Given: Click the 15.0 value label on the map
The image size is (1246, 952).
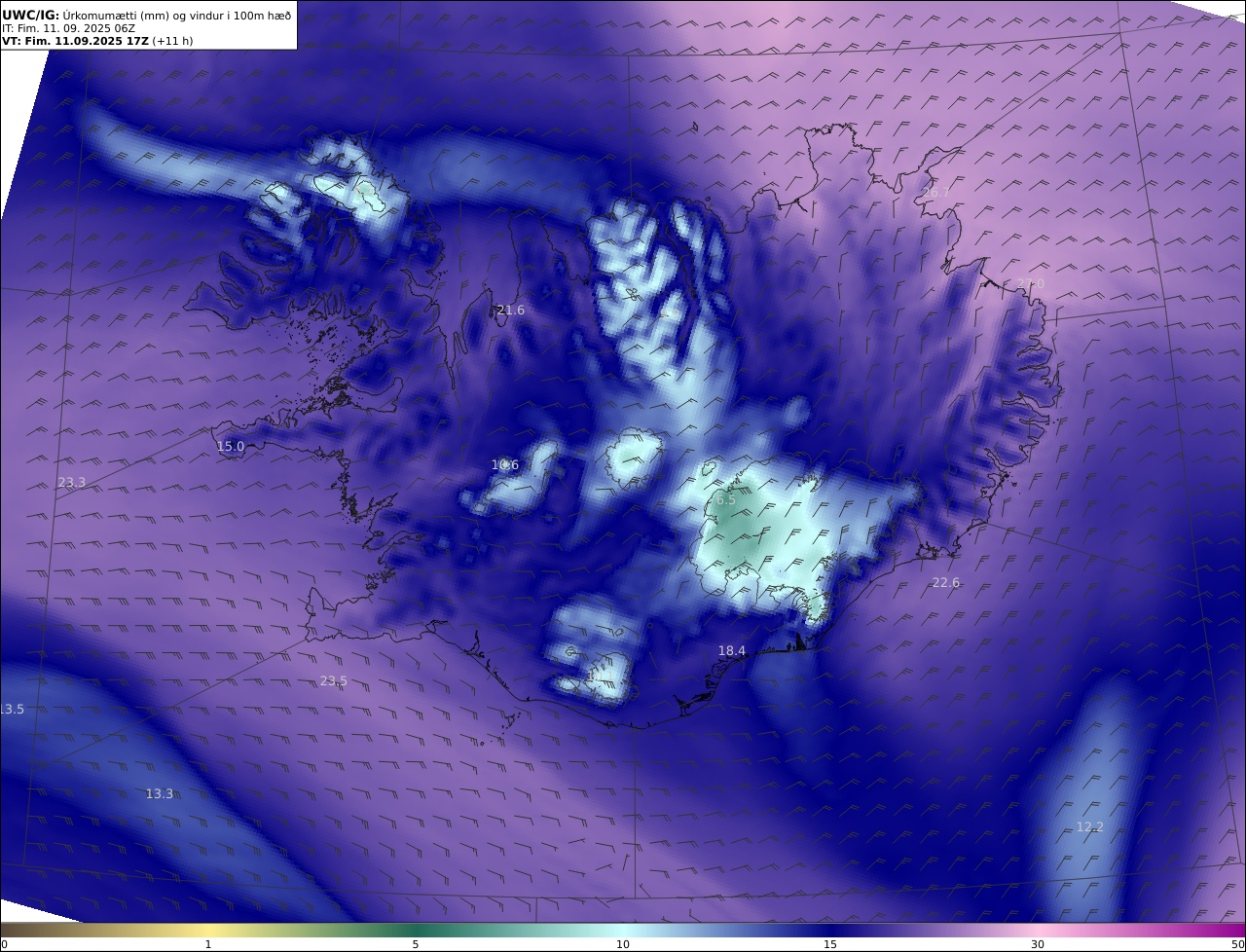Looking at the screenshot, I should (x=231, y=447).
